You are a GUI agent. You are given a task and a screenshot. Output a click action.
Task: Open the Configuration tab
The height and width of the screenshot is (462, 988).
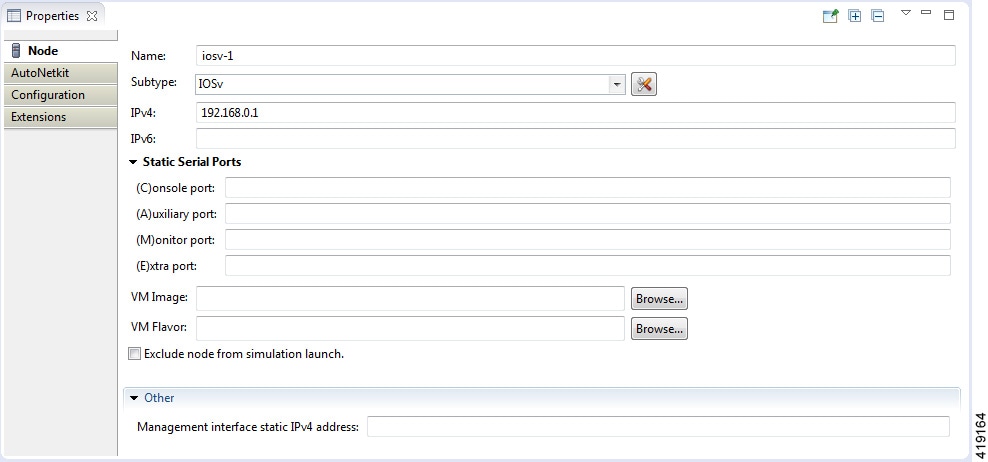(48, 95)
